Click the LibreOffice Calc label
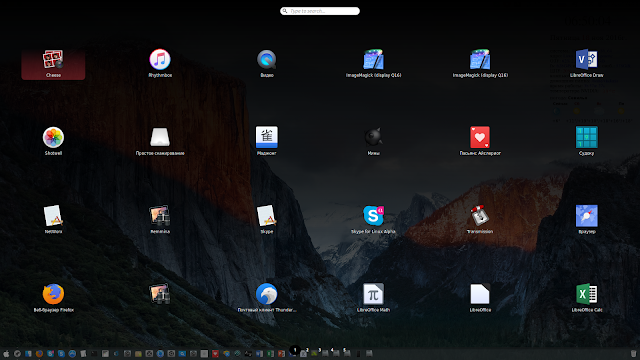The width and height of the screenshot is (640, 360). pyautogui.click(x=587, y=310)
